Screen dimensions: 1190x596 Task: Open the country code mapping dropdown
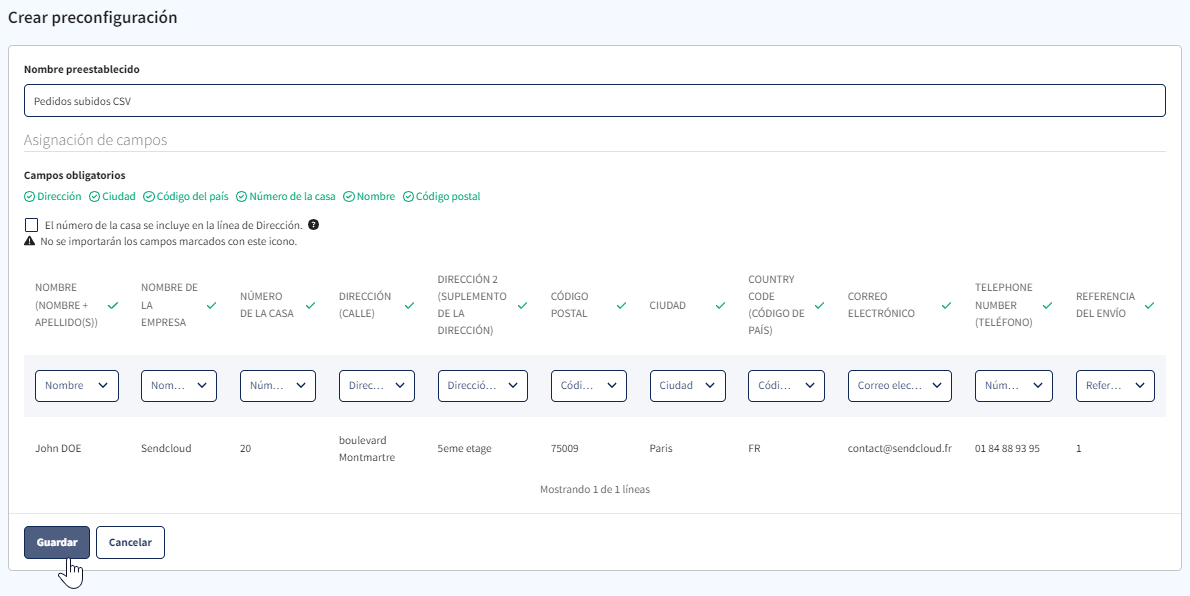pyautogui.click(x=786, y=386)
